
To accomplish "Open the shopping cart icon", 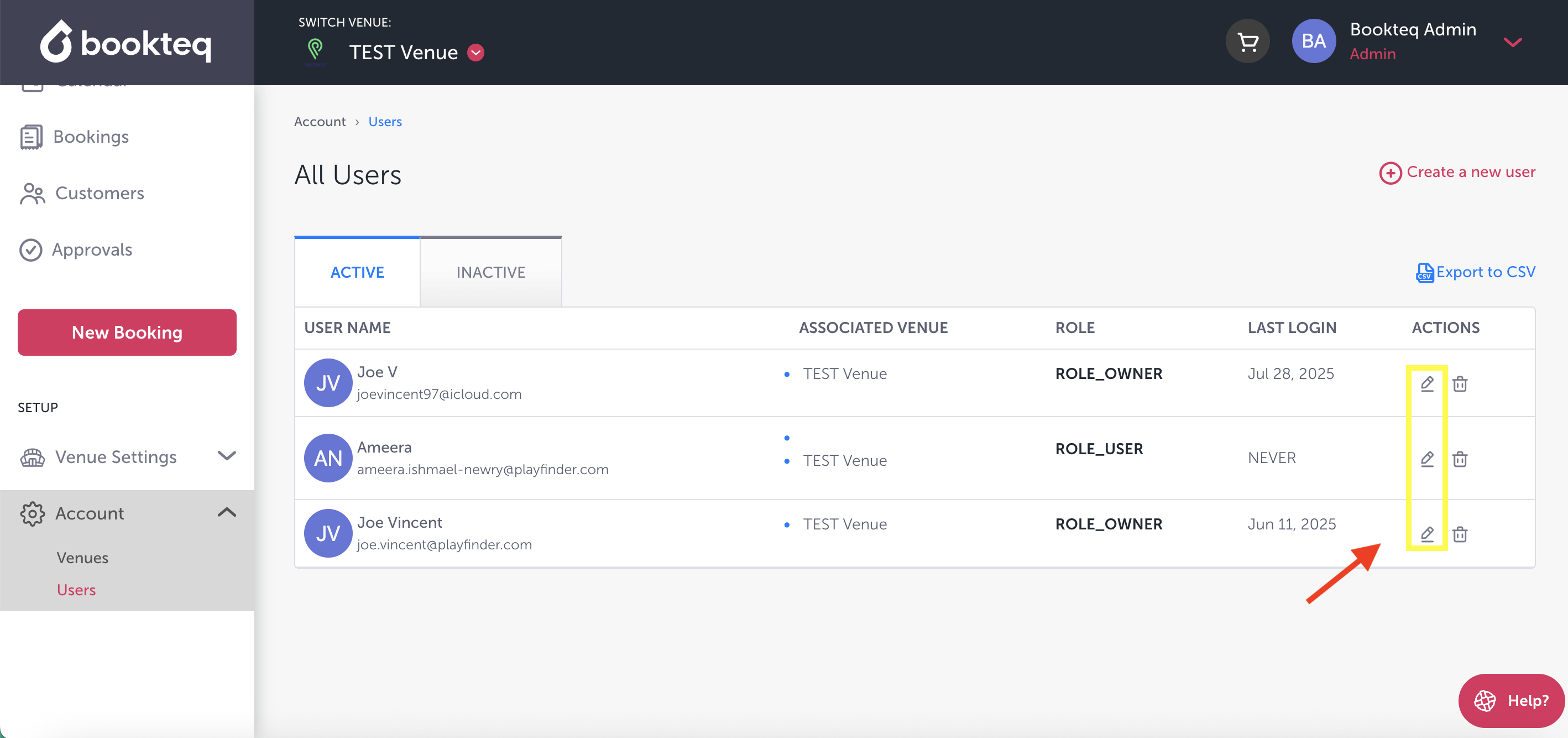I will (x=1247, y=41).
